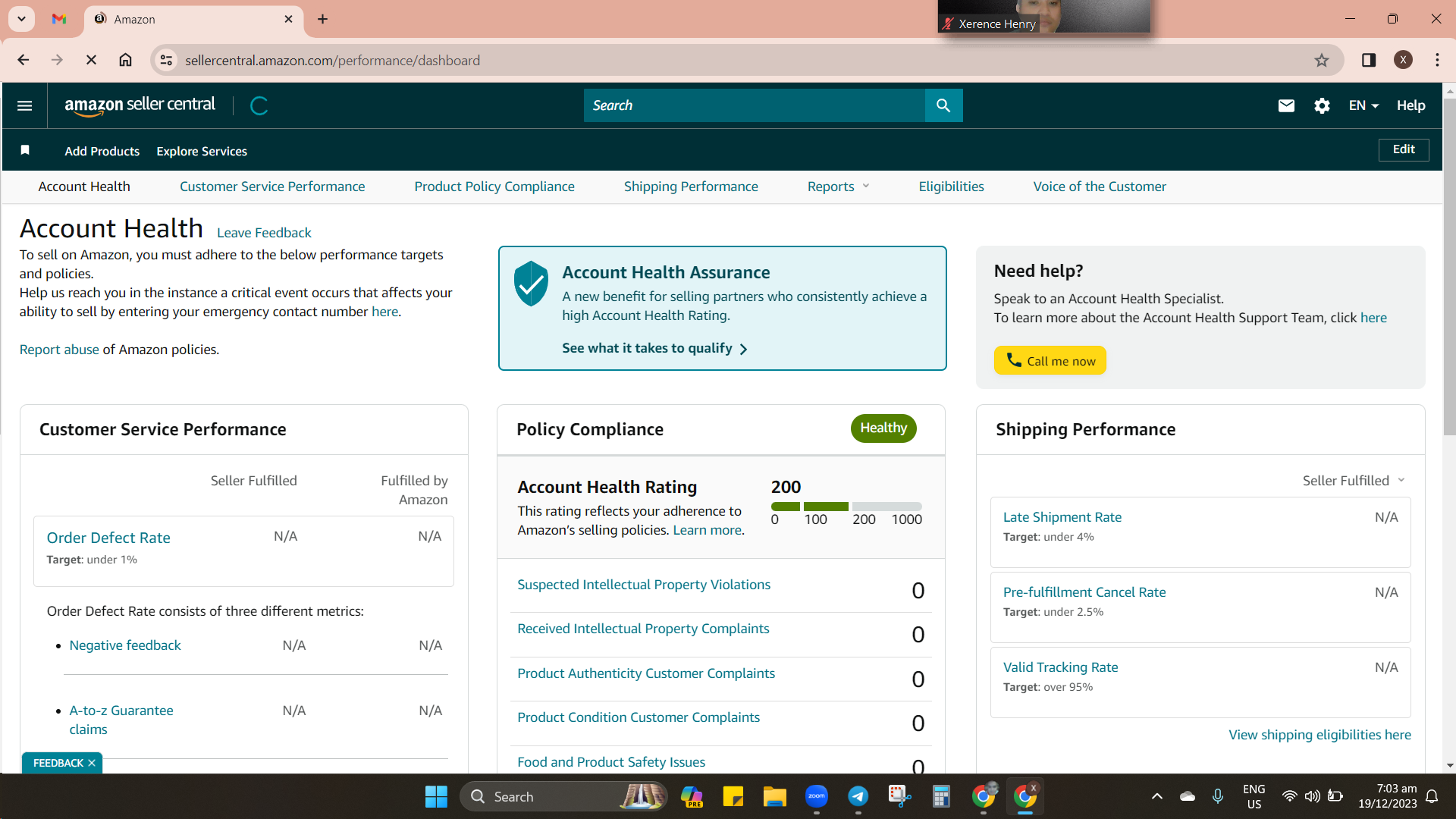The image size is (1456, 819).
Task: Open File Explorer from the taskbar
Action: pyautogui.click(x=775, y=796)
